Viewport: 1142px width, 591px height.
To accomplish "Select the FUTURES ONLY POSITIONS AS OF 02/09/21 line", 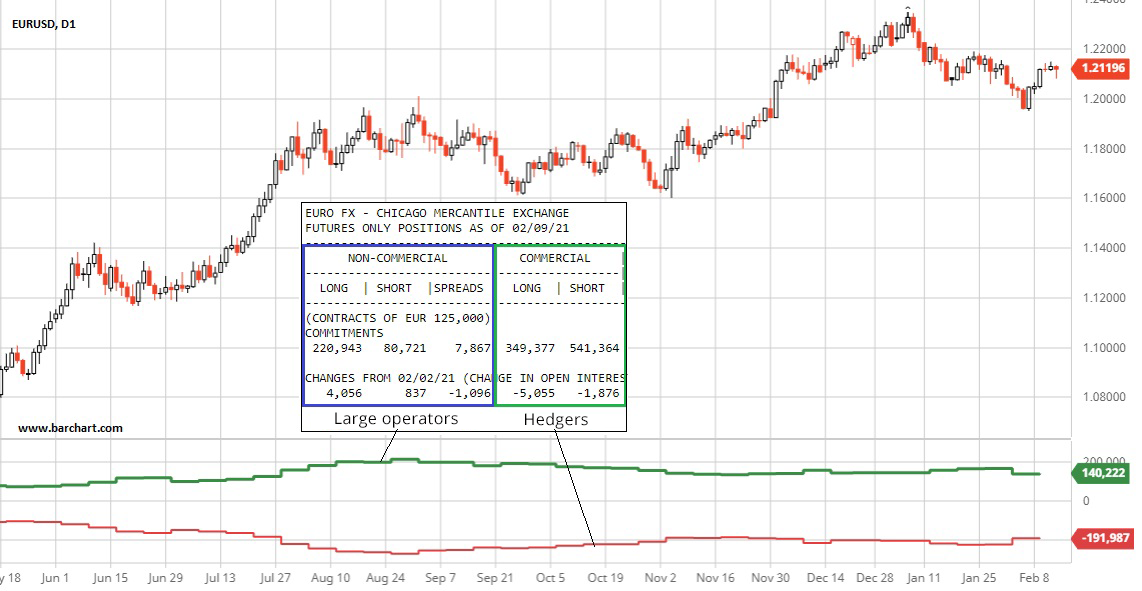I will (437, 228).
